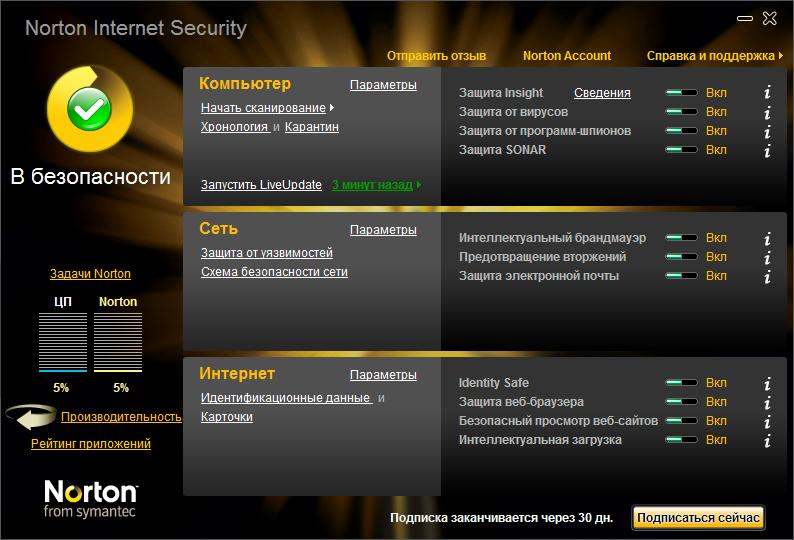Click Интернет section heading
The height and width of the screenshot is (540, 794).
(x=237, y=374)
